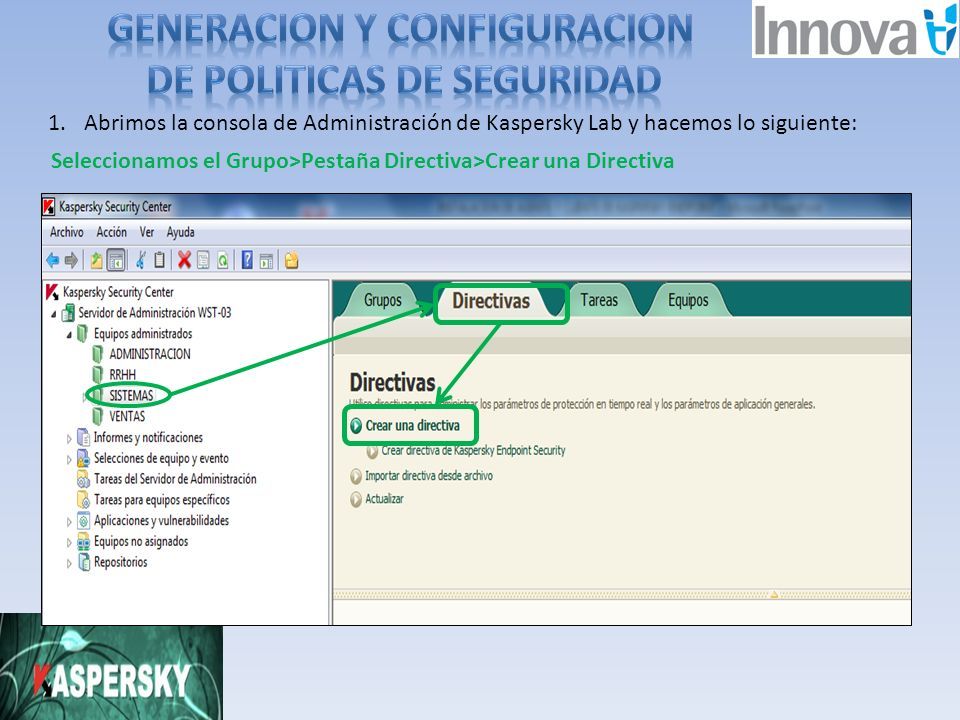The height and width of the screenshot is (720, 960).
Task: Collapse the Equipos administrados node
Action: (69, 335)
